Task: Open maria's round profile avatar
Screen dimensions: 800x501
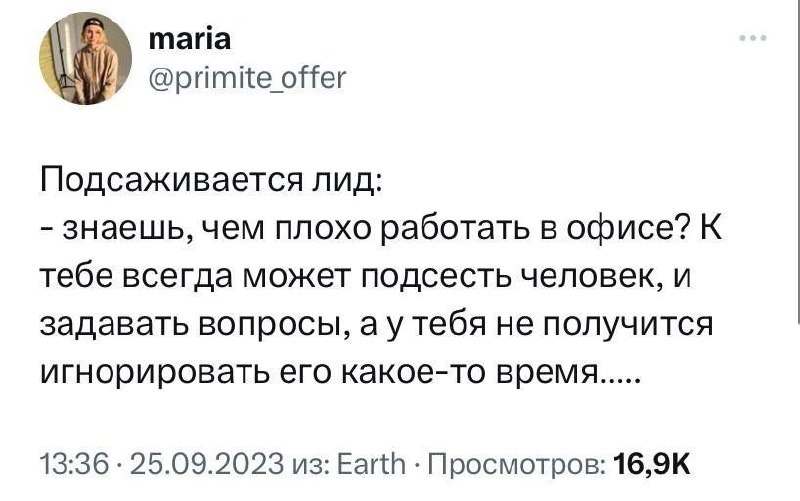Action: [x=86, y=58]
